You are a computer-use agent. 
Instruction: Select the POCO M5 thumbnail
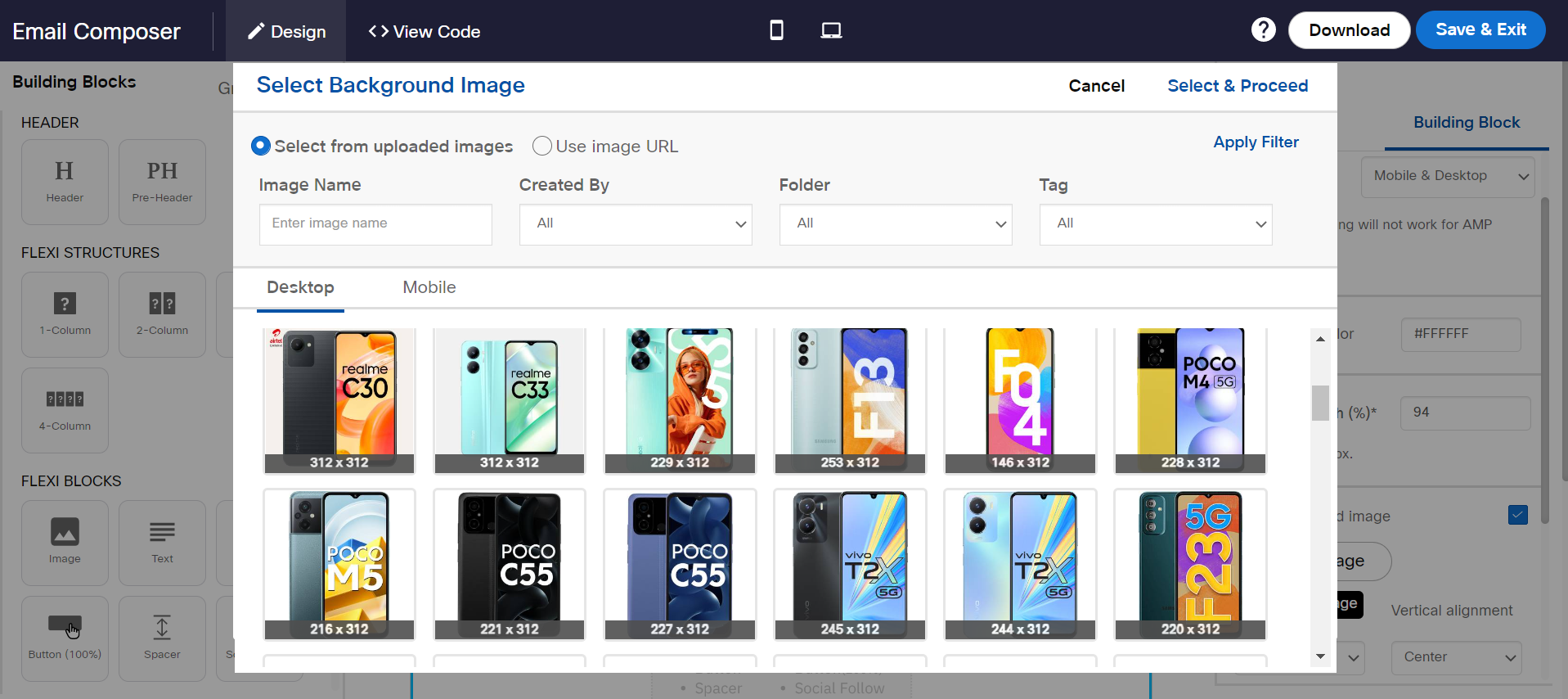[339, 564]
